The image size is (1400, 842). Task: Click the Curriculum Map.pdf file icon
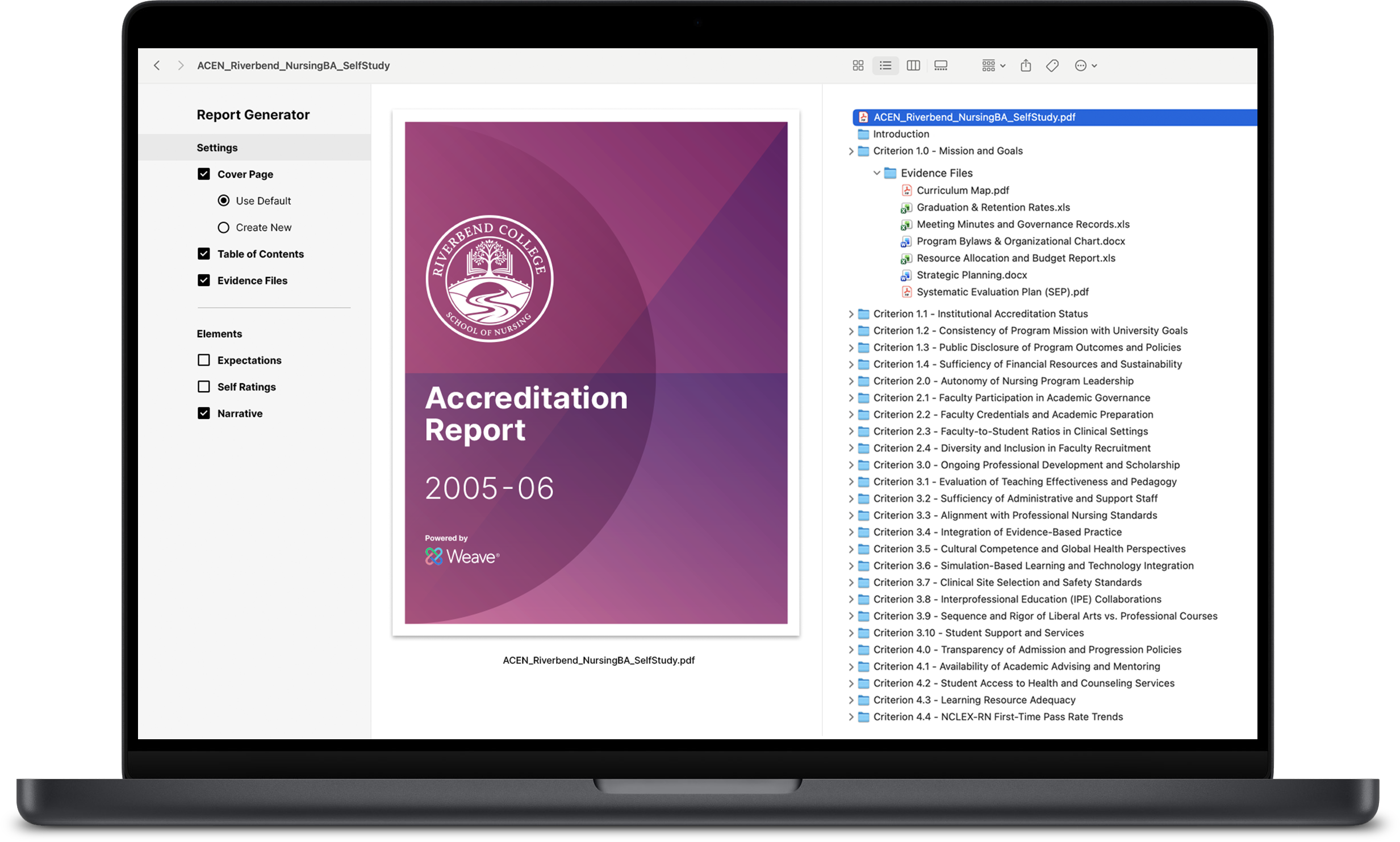pos(906,190)
